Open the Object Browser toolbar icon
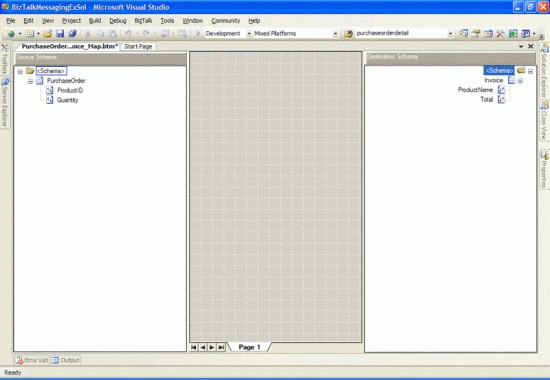The image size is (550, 380). [488, 33]
